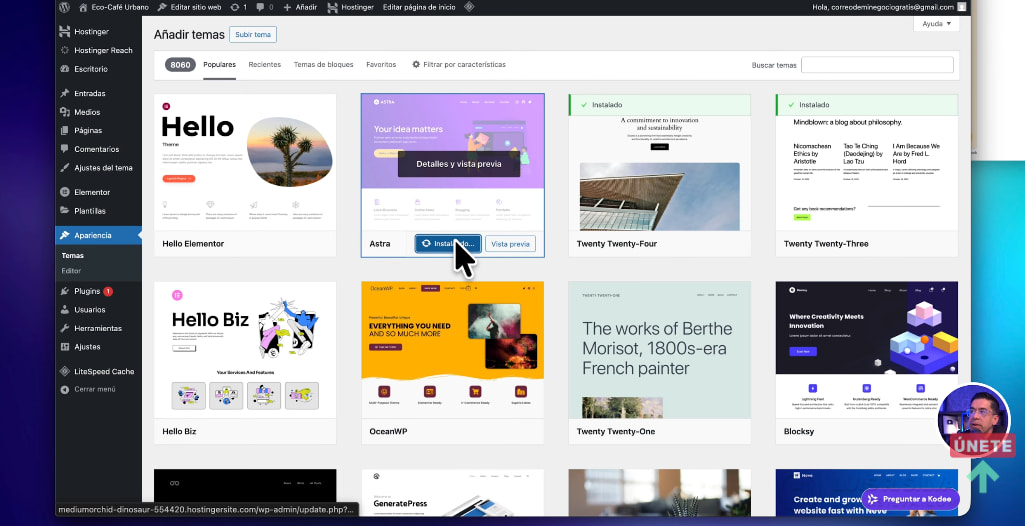This screenshot has height=526, width=1025.
Task: Click the Twenty Twenty-Four theme name
Action: (616, 244)
